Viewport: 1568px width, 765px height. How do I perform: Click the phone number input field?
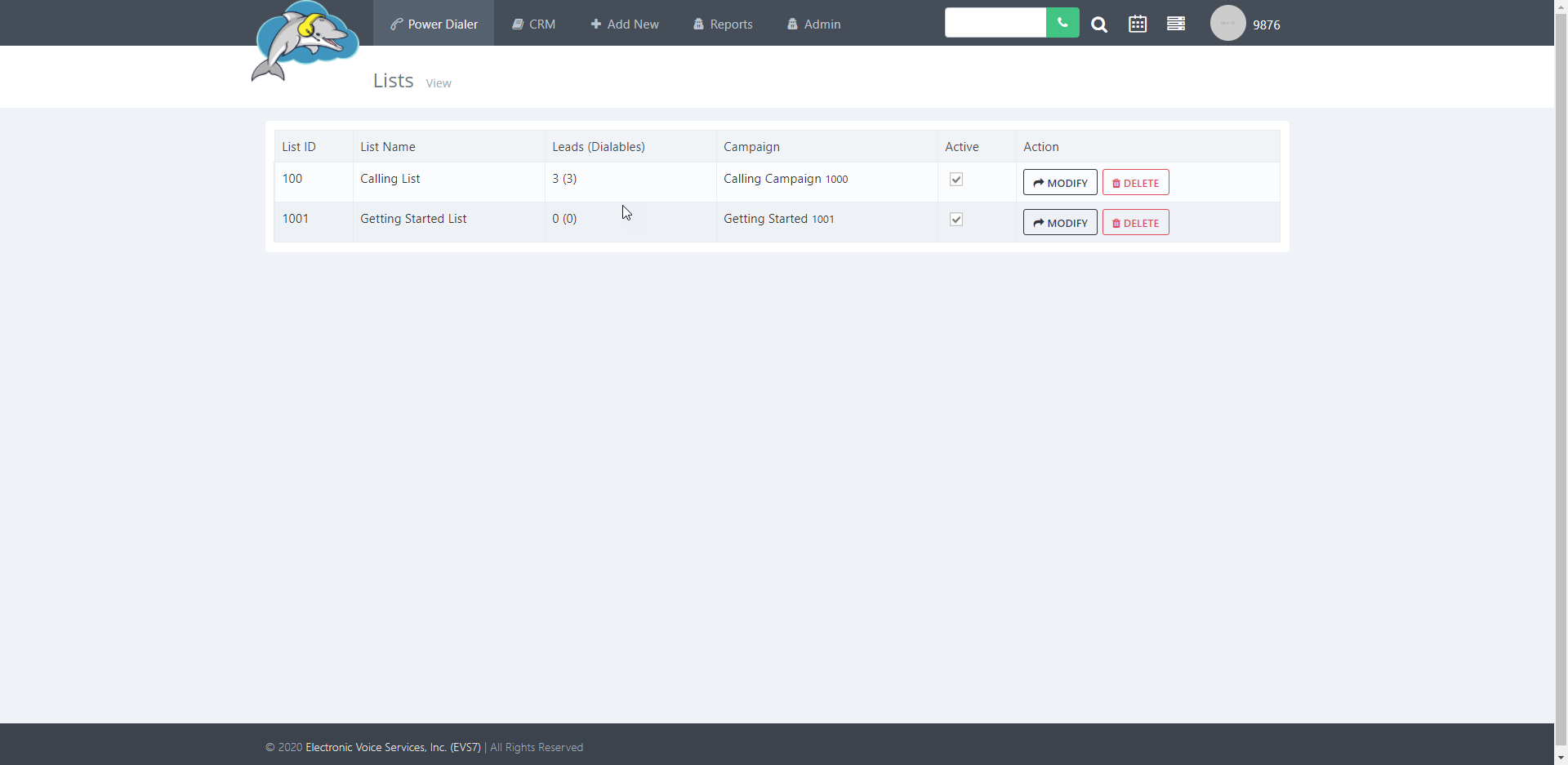pyautogui.click(x=996, y=23)
